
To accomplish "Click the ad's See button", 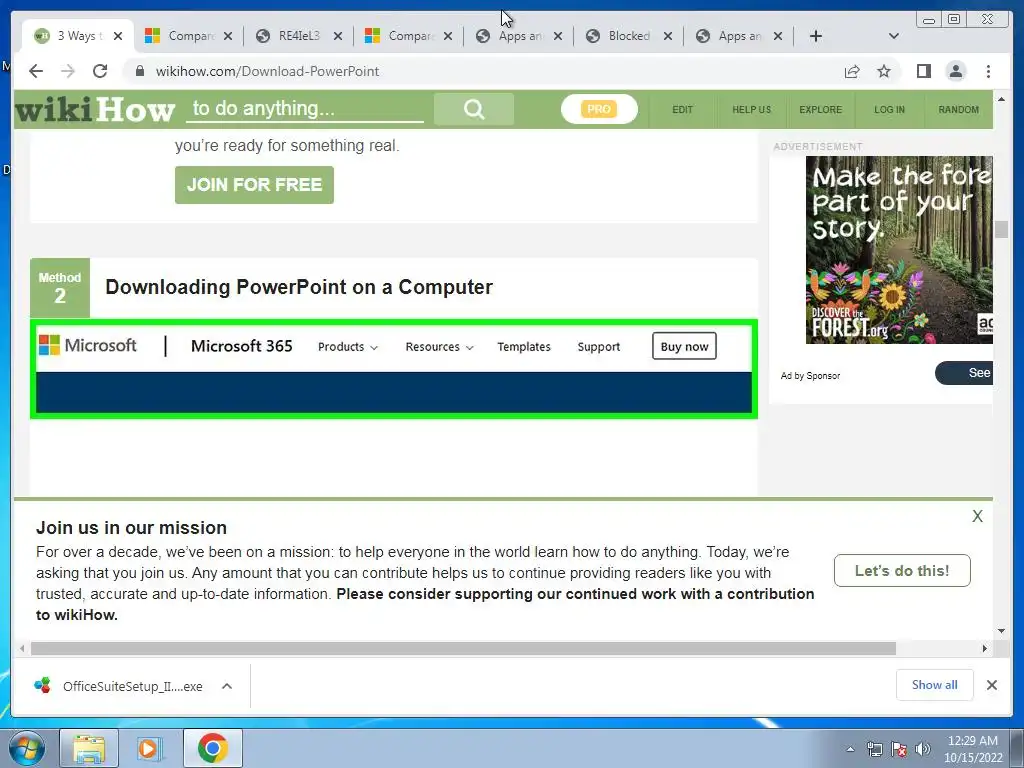I will [x=965, y=373].
